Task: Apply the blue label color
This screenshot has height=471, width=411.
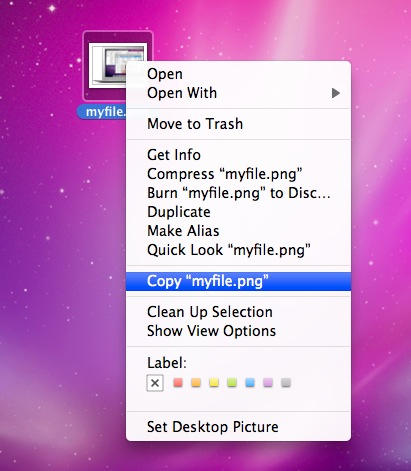Action: (x=250, y=382)
